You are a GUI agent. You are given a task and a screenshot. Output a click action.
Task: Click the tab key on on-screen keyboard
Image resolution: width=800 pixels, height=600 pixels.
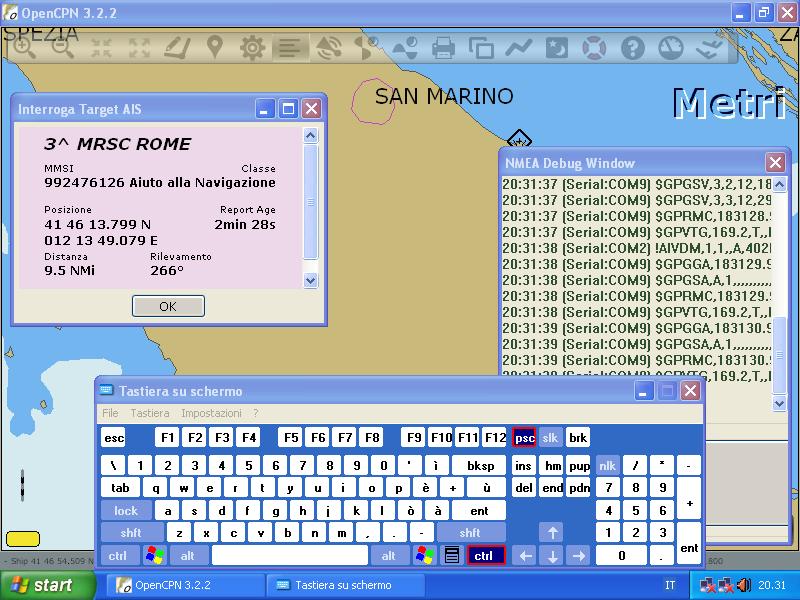tap(120, 488)
